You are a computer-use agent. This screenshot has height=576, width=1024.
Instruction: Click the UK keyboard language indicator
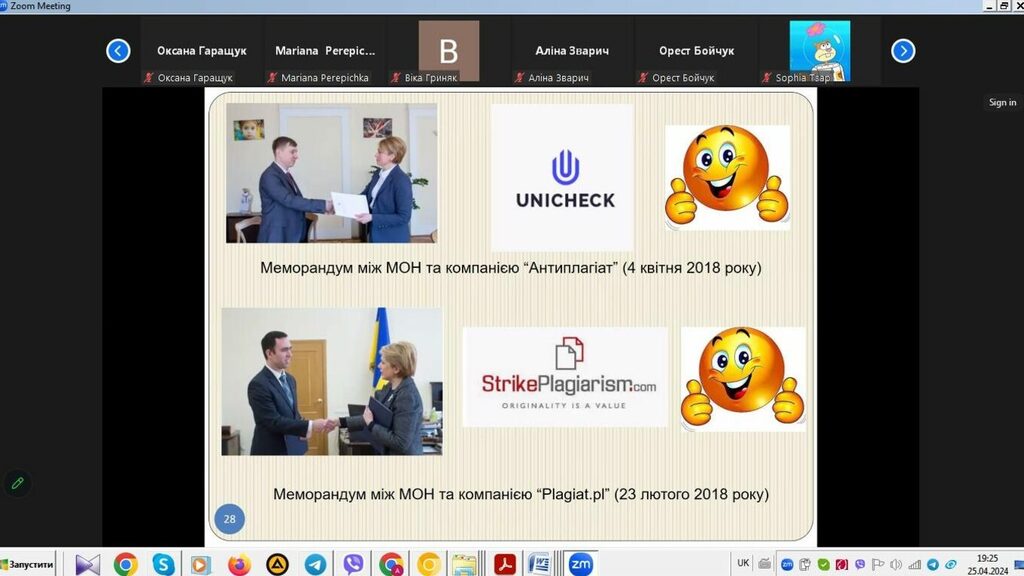click(x=743, y=563)
